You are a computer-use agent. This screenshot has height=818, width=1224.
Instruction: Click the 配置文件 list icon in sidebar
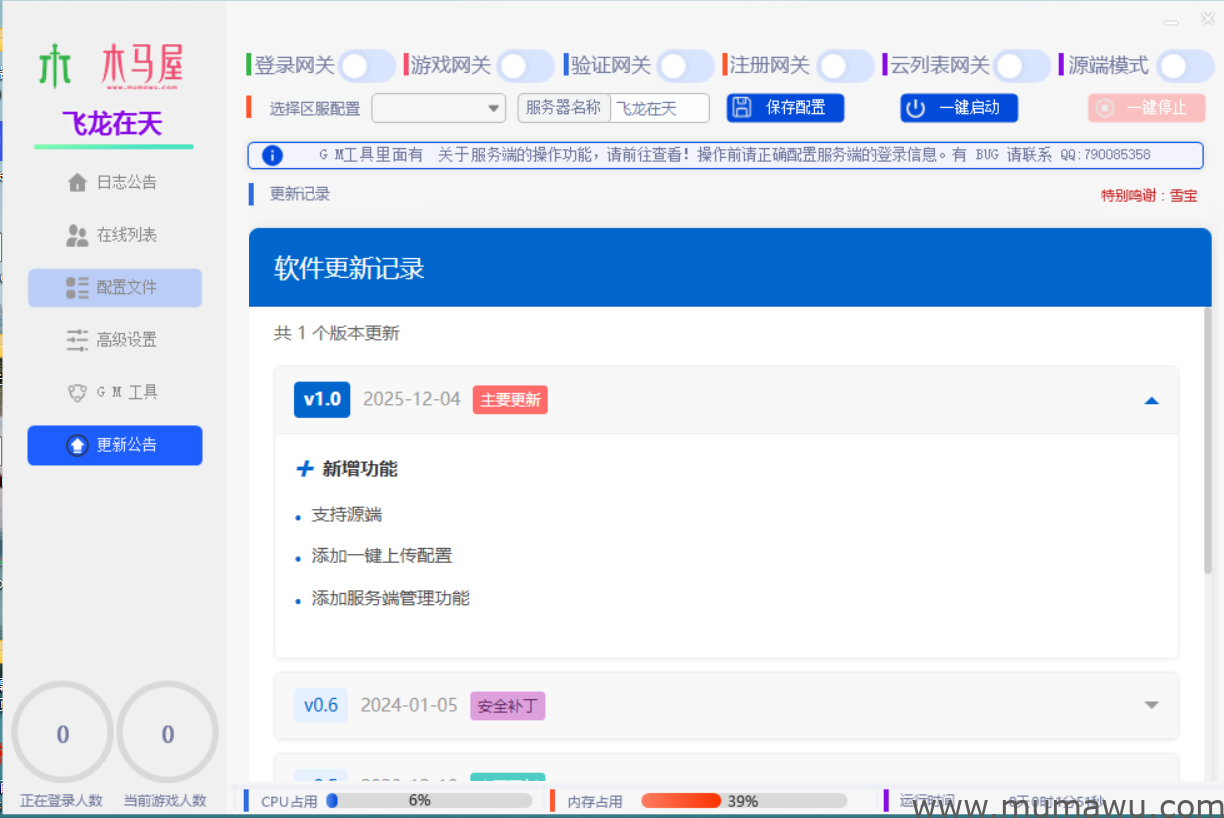(77, 288)
